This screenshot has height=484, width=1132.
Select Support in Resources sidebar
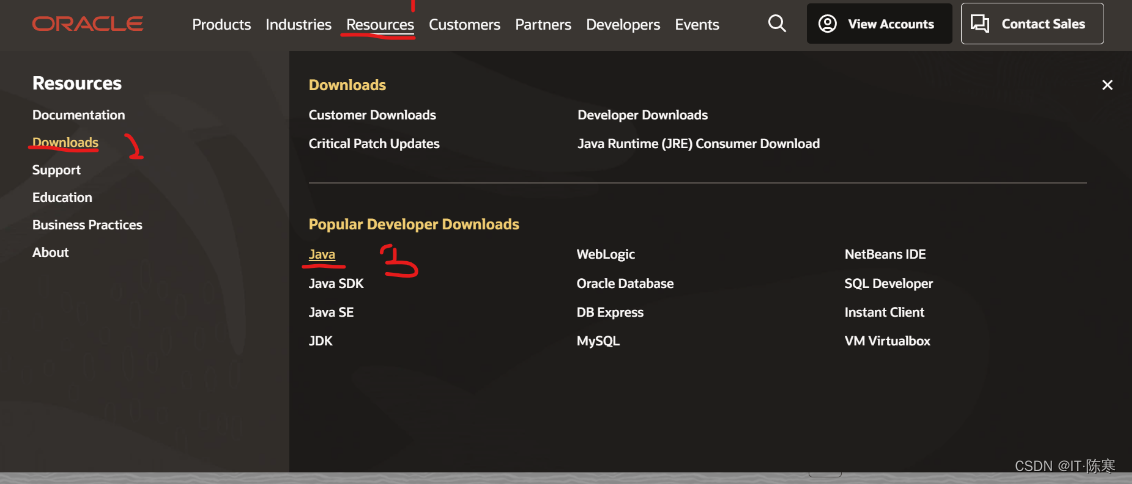coord(56,170)
